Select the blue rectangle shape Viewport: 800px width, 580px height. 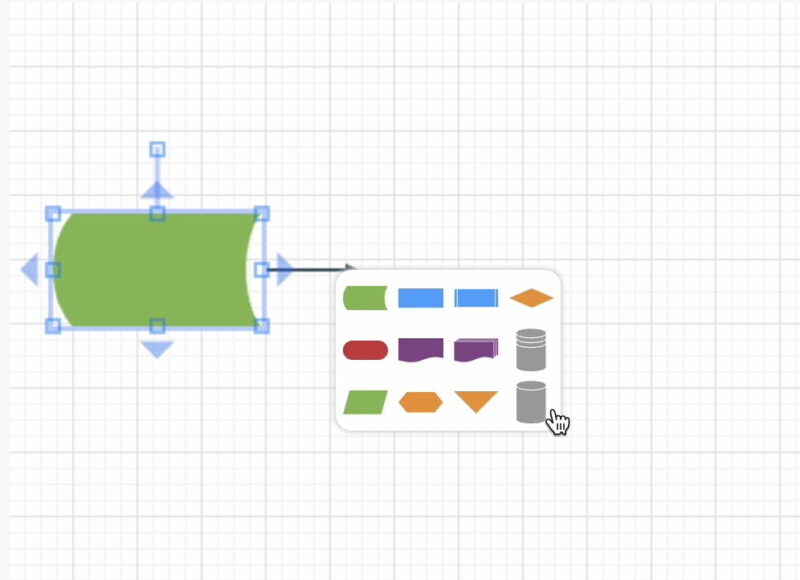coord(420,296)
